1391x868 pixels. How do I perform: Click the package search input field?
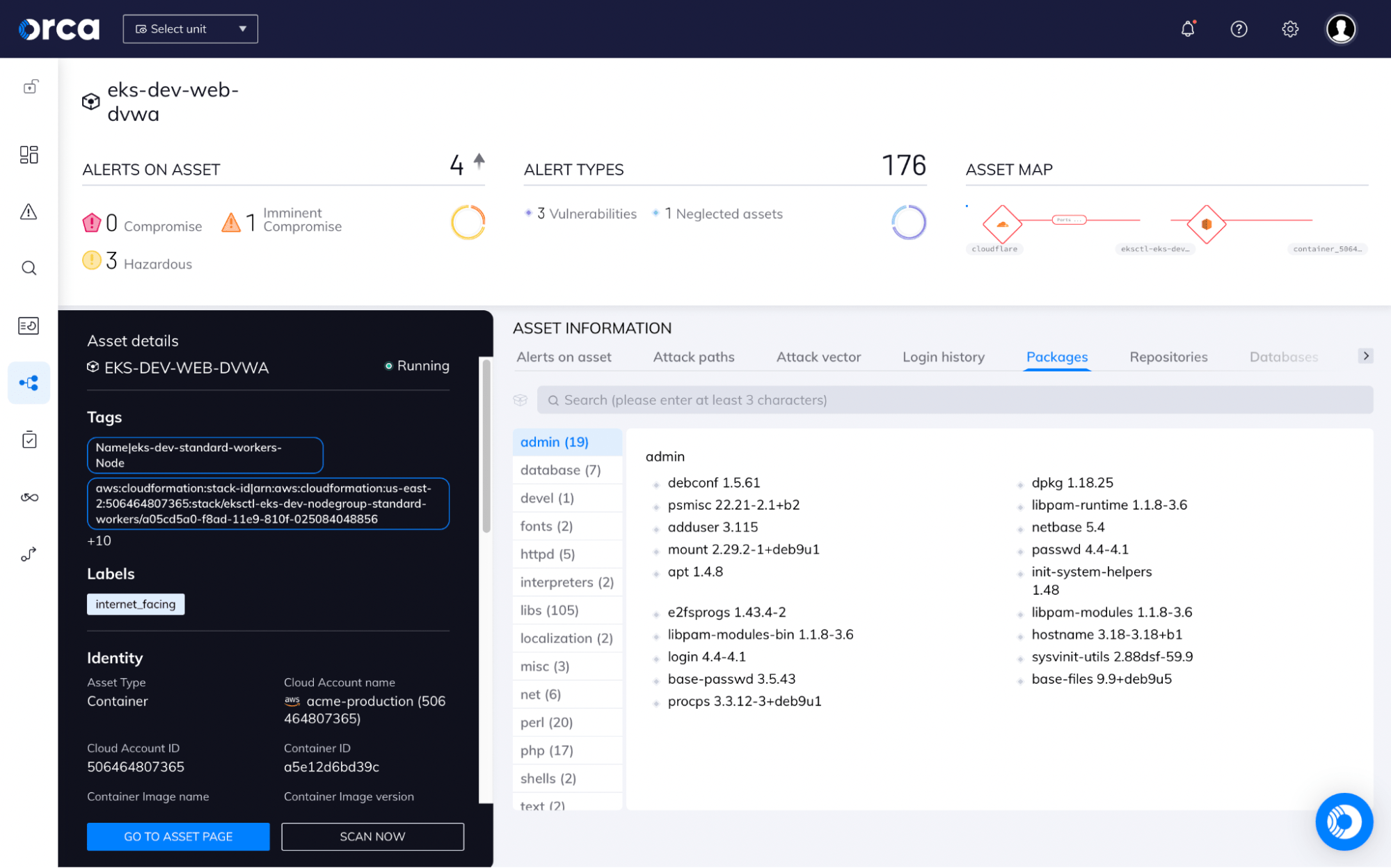953,400
